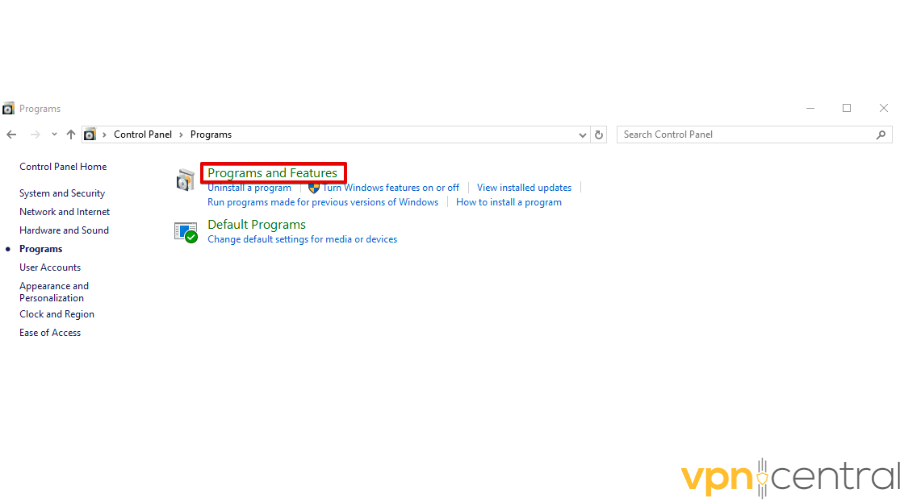Open the recent locations dropdown arrow
Viewport: 900px width, 500px height.
pos(54,135)
